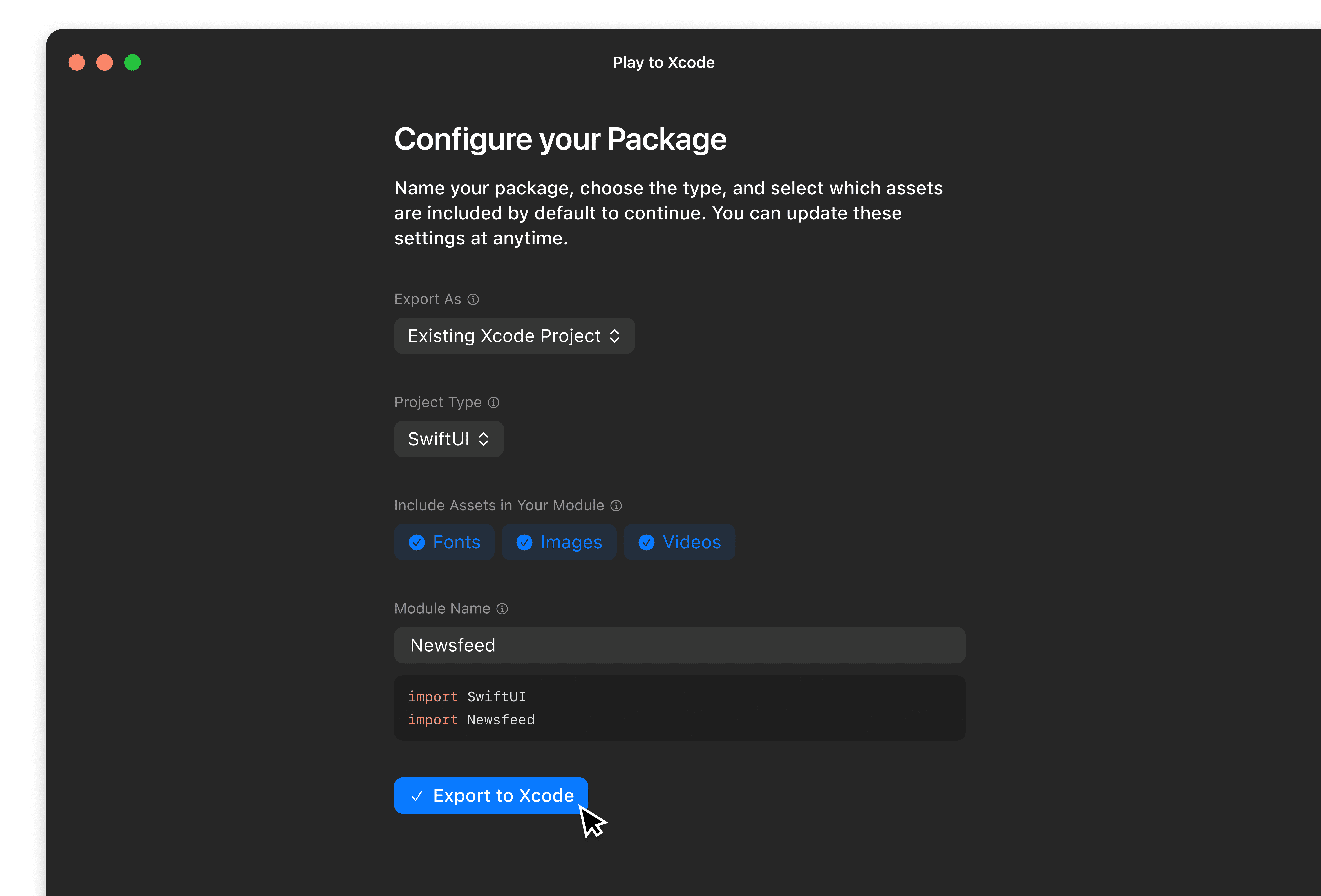Close the Play to Xcode window
The height and width of the screenshot is (896, 1321).
(x=77, y=63)
